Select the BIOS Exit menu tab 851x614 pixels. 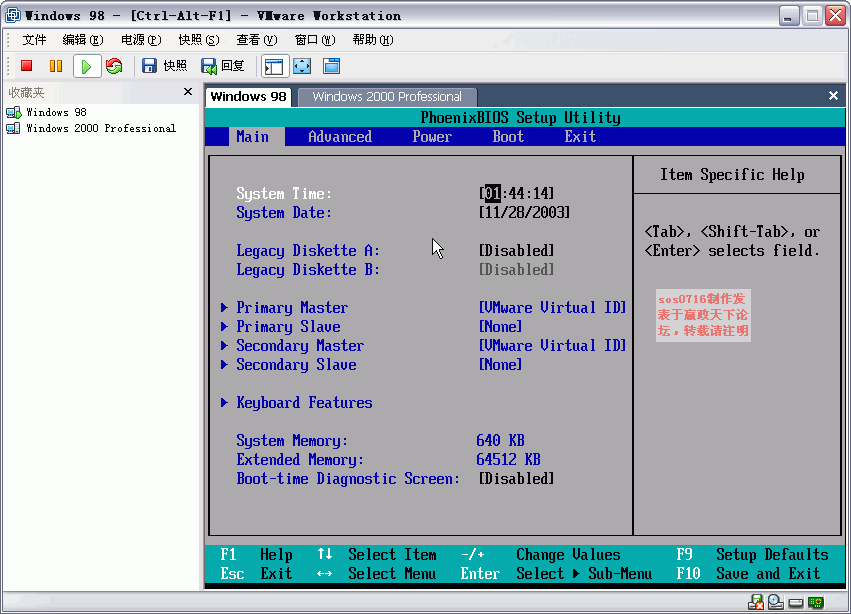tap(580, 136)
